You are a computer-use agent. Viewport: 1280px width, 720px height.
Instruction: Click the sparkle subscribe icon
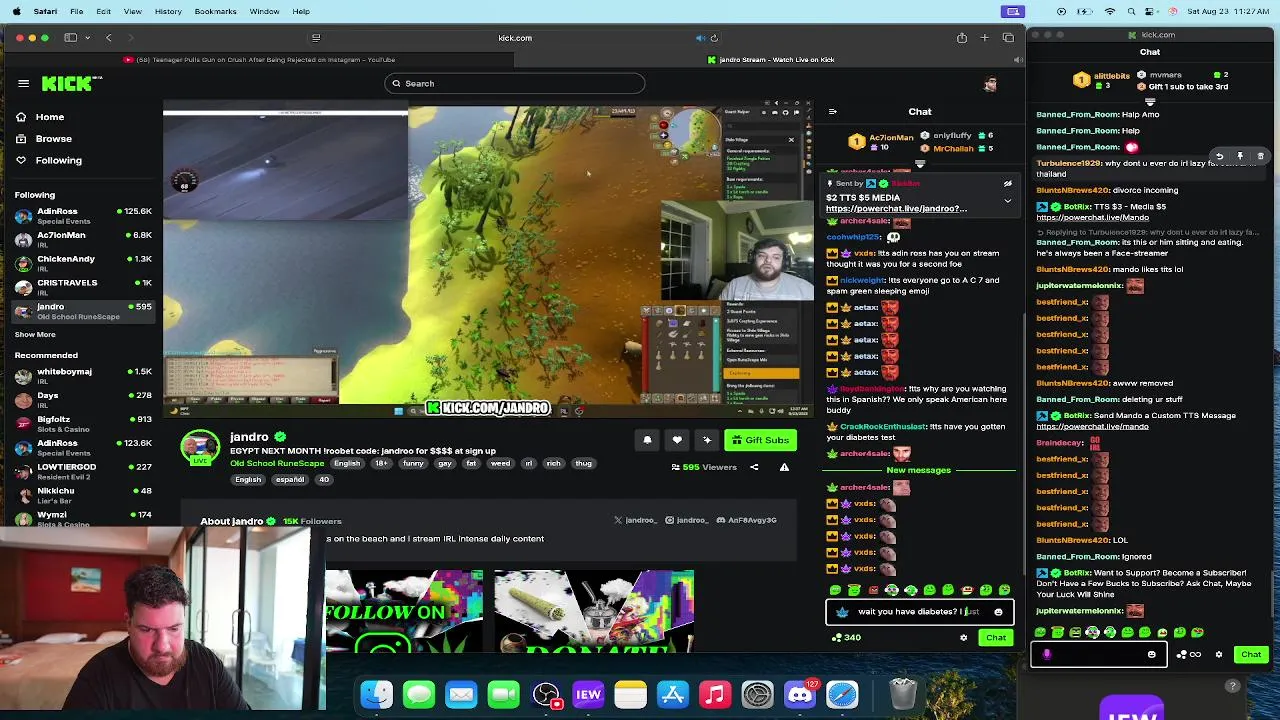(707, 440)
